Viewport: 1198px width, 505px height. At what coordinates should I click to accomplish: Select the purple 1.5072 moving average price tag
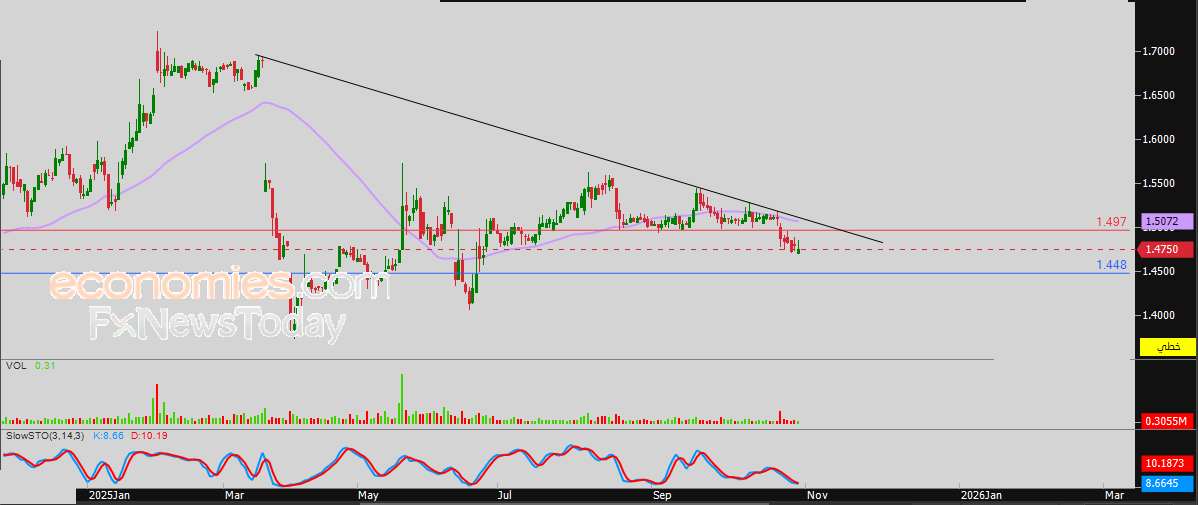point(1166,221)
